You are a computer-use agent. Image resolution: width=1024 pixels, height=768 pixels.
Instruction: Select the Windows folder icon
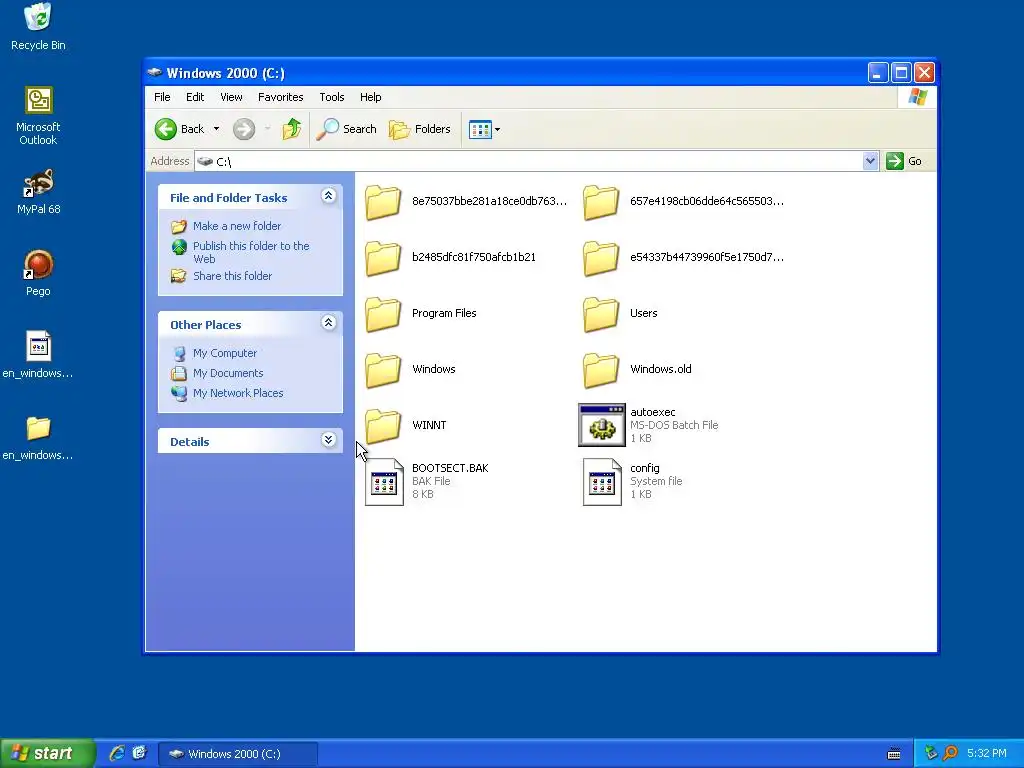383,370
